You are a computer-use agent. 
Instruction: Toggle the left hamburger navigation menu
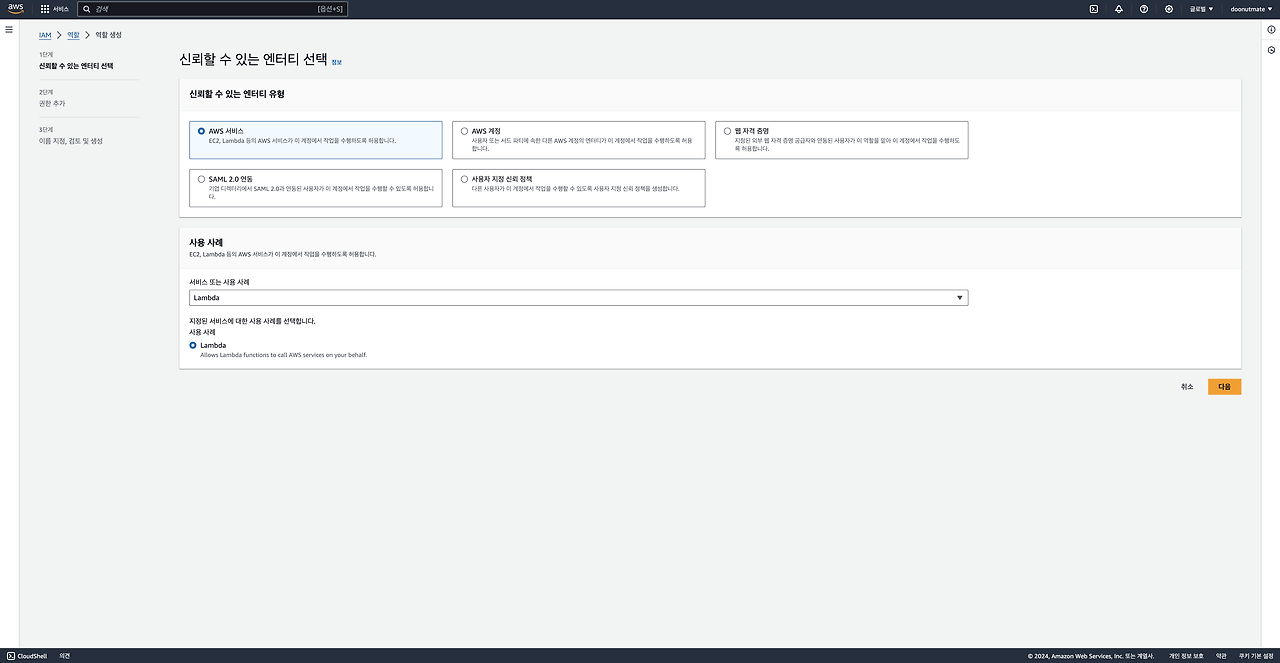point(9,30)
